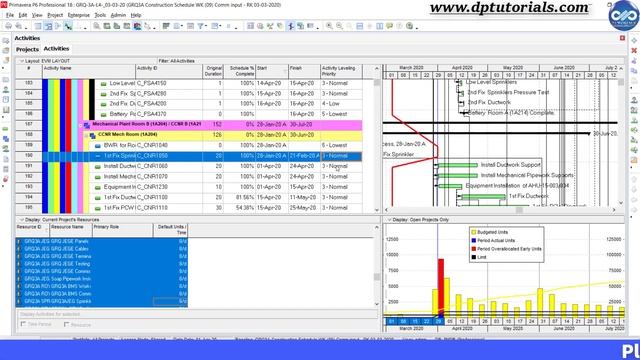Tick the Resource checkbox
Viewport: 640px width, 360px height.
pos(66,324)
